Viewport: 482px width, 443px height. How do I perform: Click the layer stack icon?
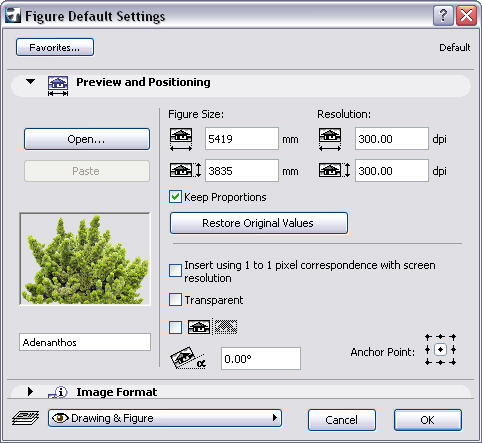[25, 418]
